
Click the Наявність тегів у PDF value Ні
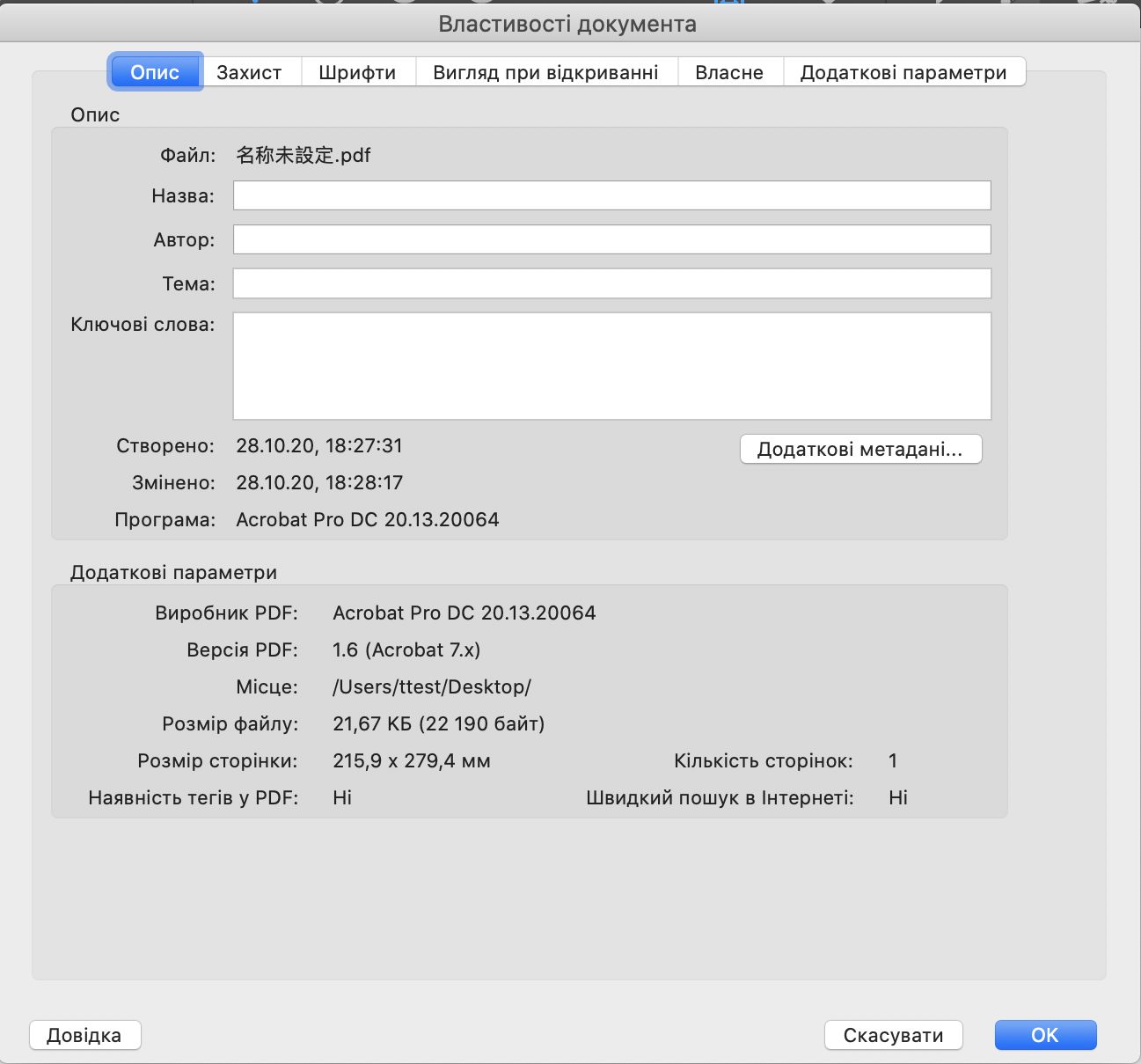pyautogui.click(x=342, y=798)
